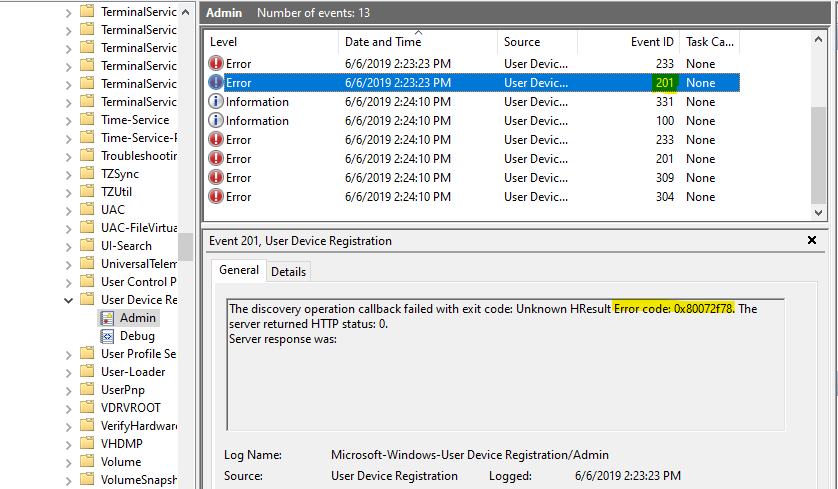
Task: Switch to the General tab
Action: click(239, 270)
